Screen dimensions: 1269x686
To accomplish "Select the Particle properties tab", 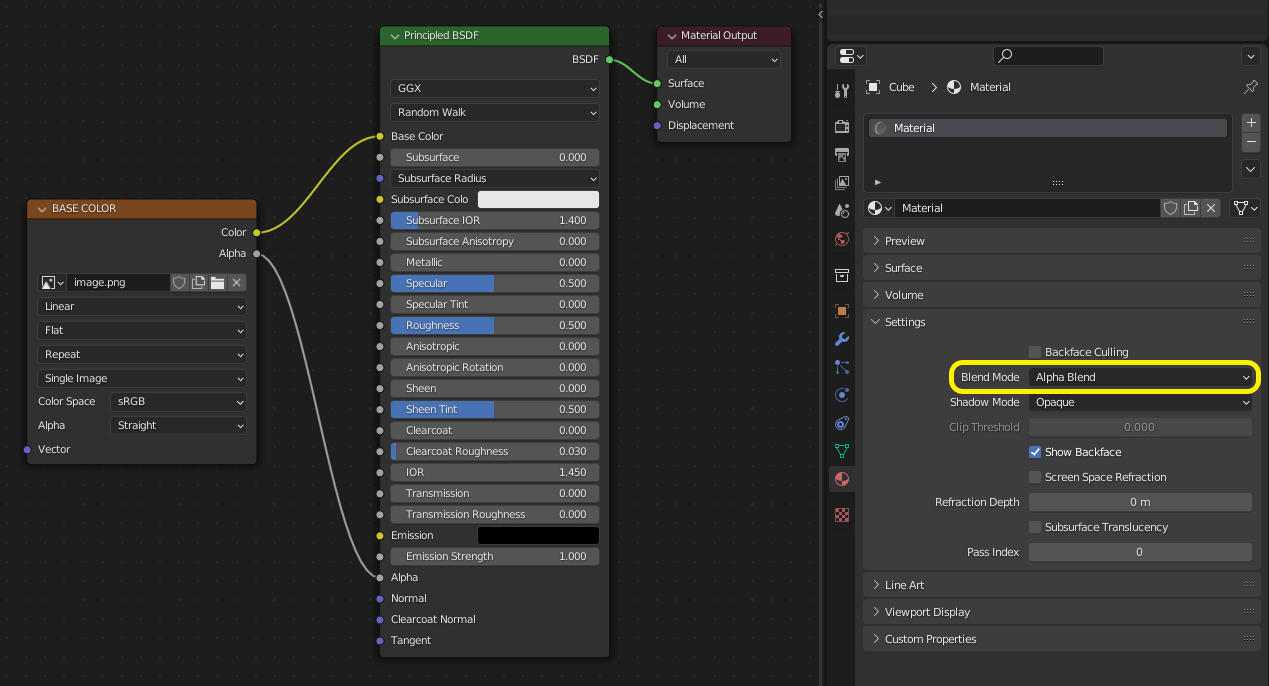I will (841, 367).
